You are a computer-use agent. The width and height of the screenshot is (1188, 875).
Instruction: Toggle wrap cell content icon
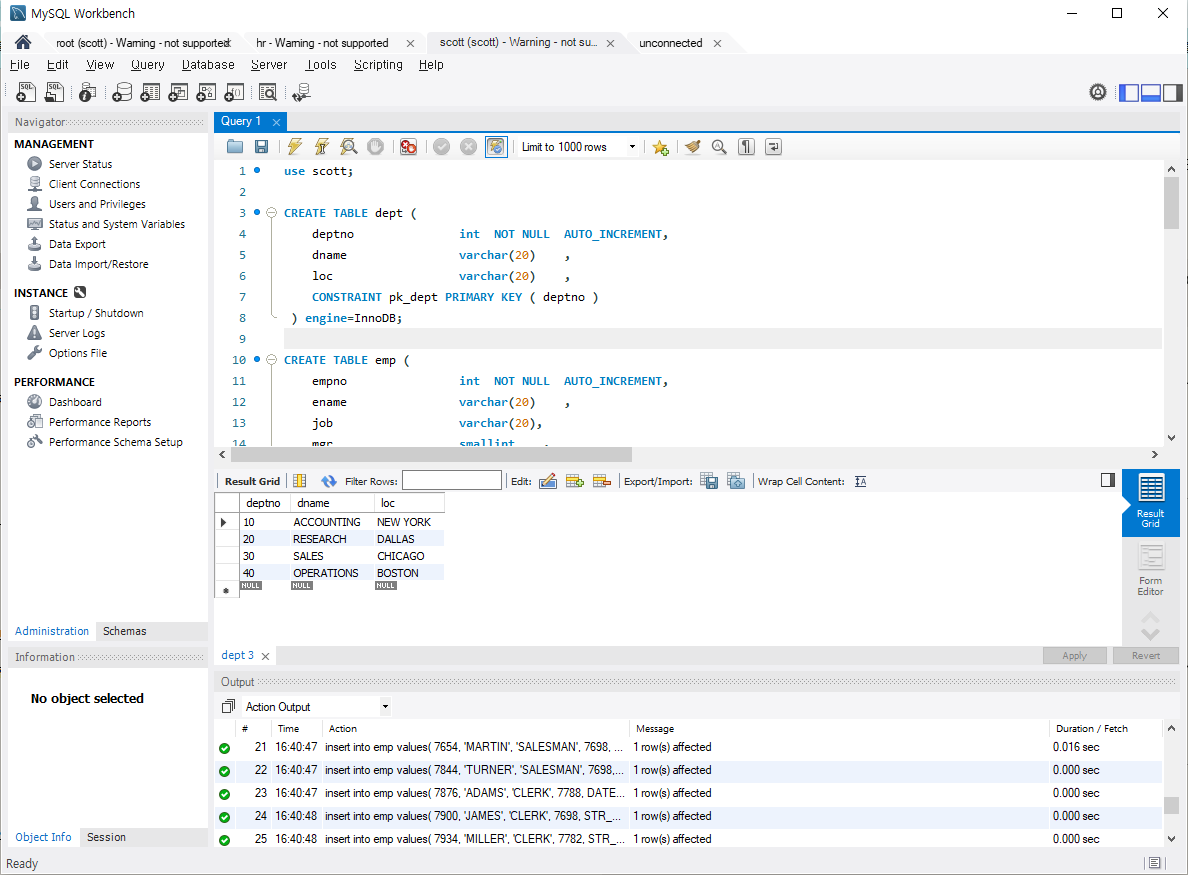click(x=861, y=481)
